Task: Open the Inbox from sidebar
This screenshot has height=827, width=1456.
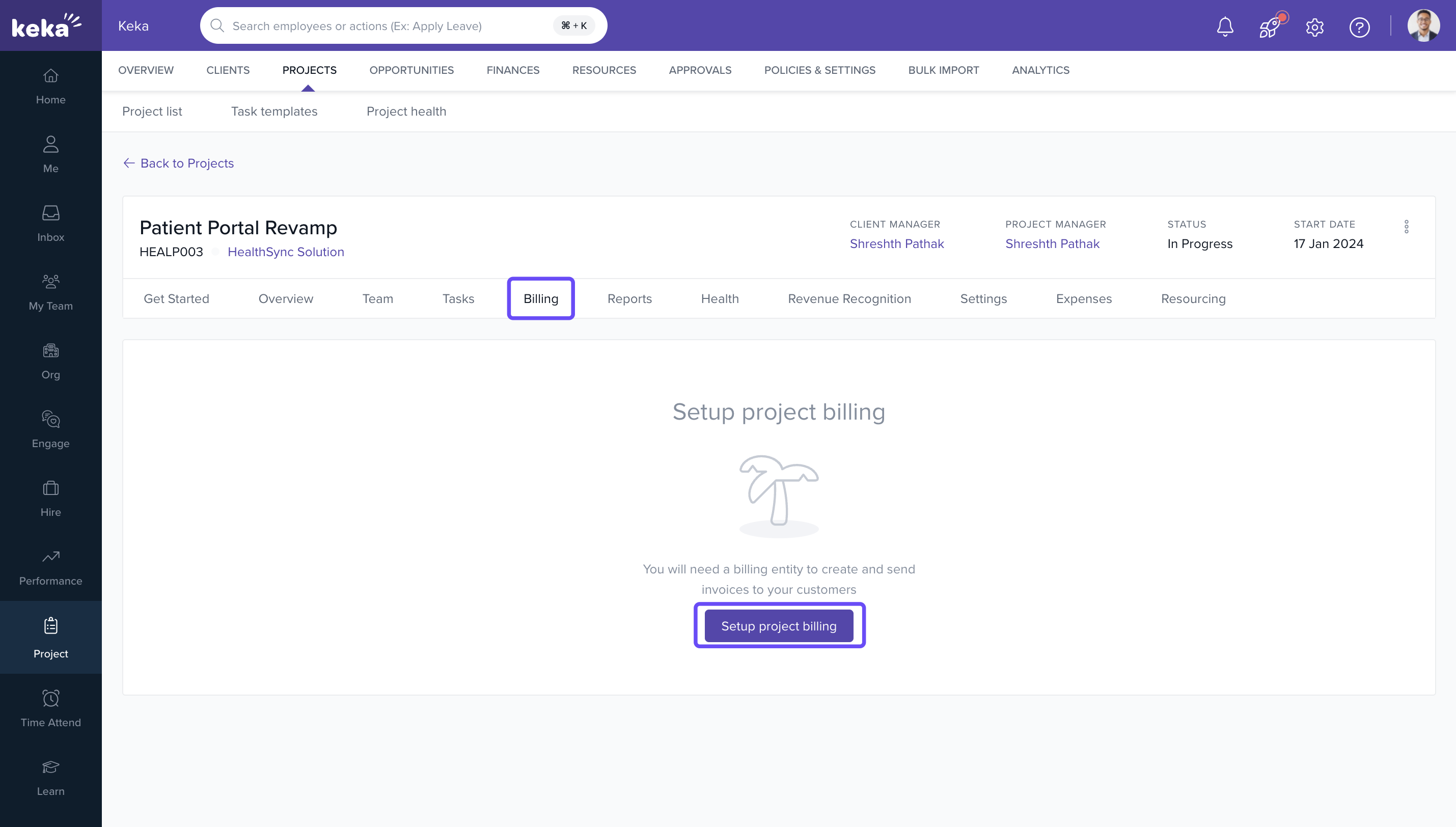Action: 50,223
